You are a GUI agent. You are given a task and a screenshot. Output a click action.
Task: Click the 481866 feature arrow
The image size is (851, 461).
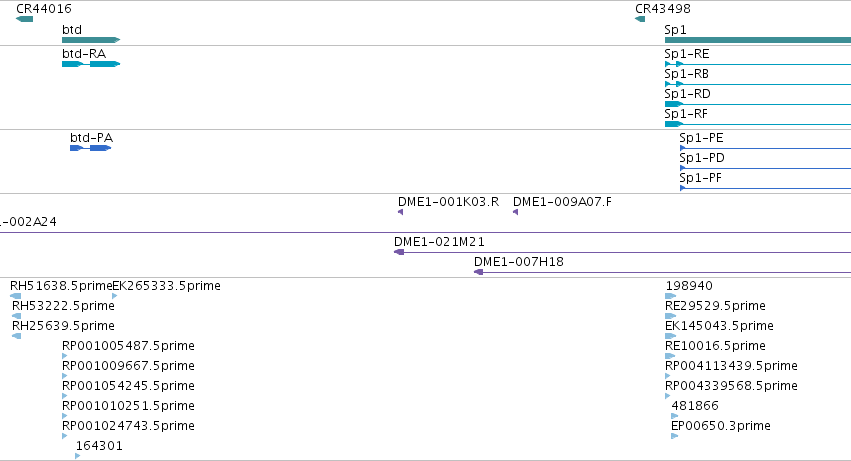click(675, 416)
